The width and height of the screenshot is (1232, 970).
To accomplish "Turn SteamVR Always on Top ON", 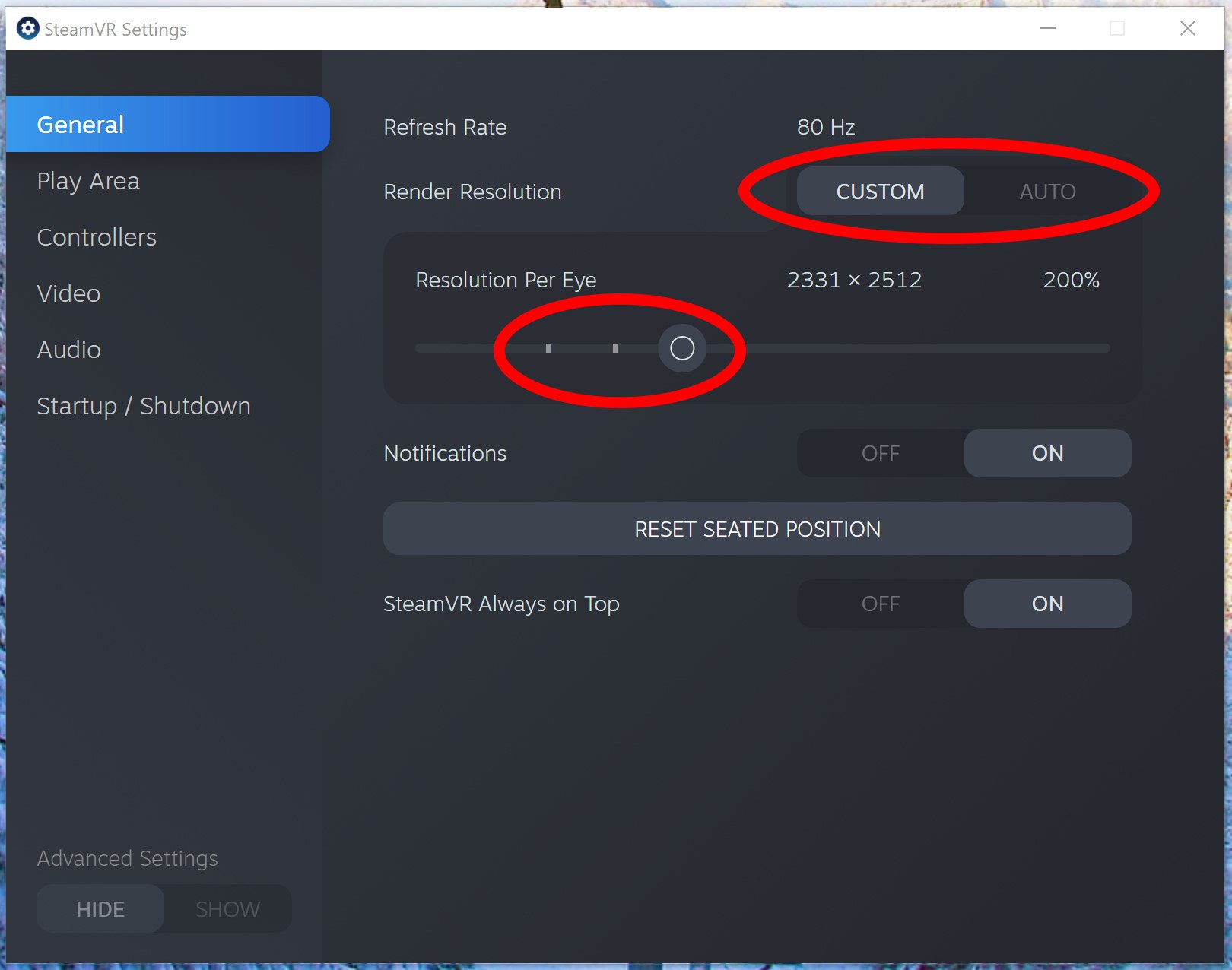I will pyautogui.click(x=1048, y=604).
